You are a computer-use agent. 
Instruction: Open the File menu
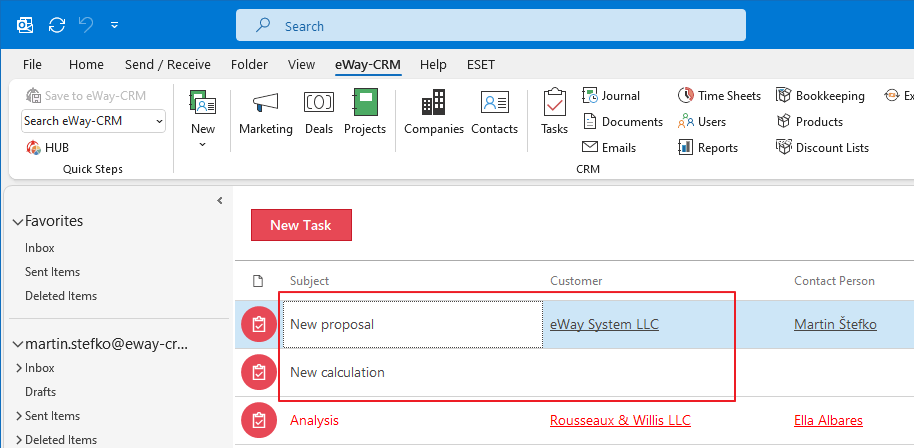(x=32, y=65)
